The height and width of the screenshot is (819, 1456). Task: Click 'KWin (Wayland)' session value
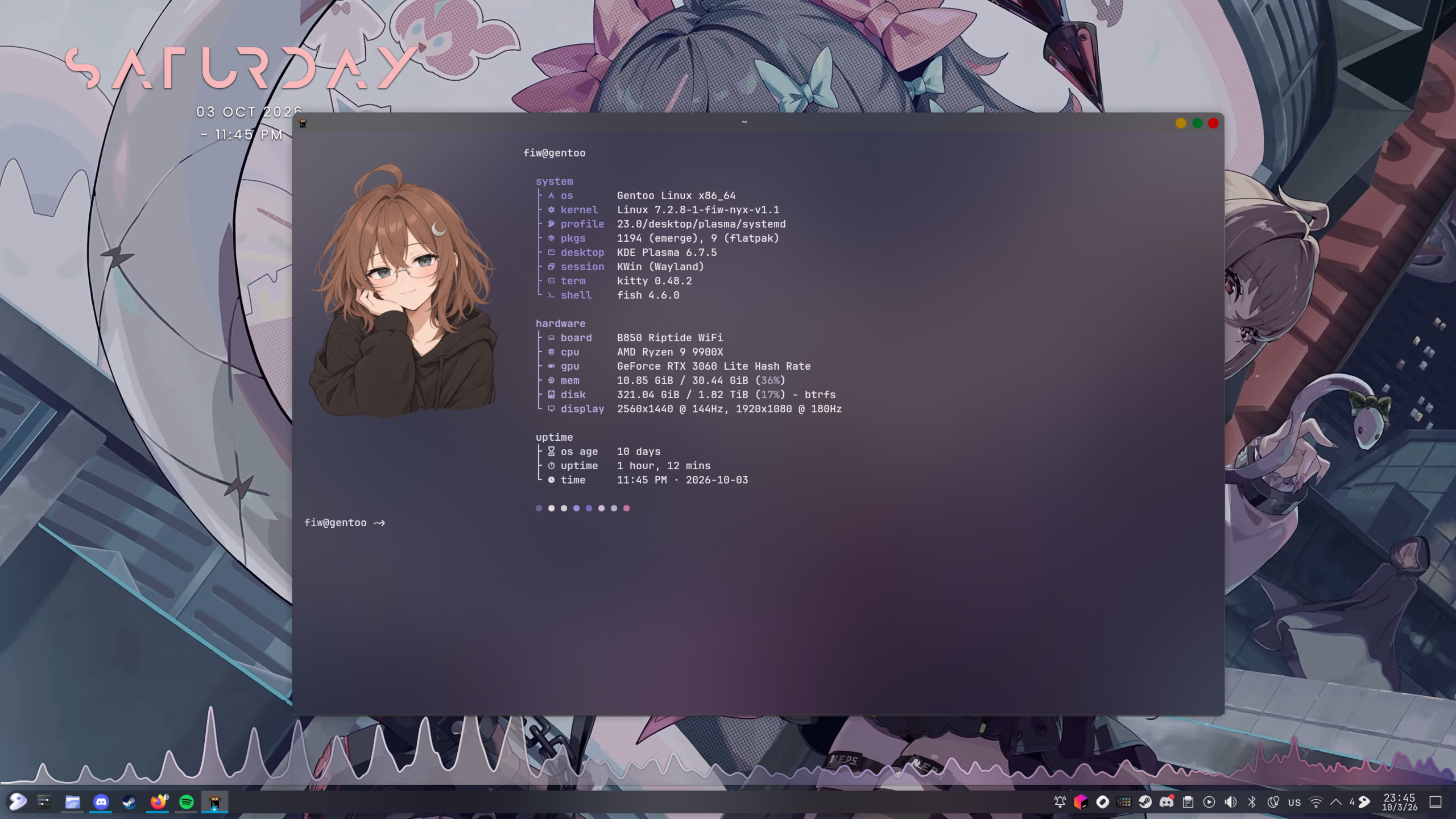(660, 267)
